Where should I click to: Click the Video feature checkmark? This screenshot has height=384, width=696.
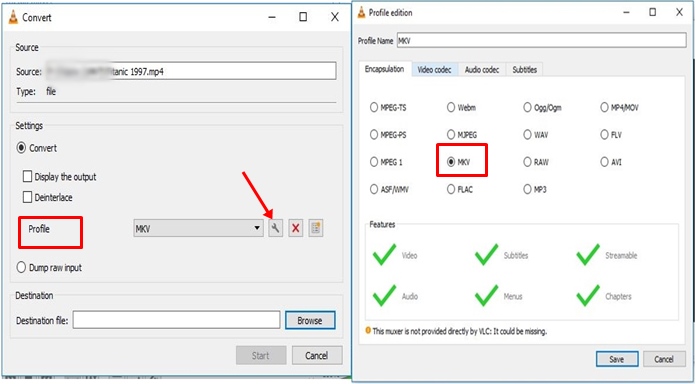[384, 255]
